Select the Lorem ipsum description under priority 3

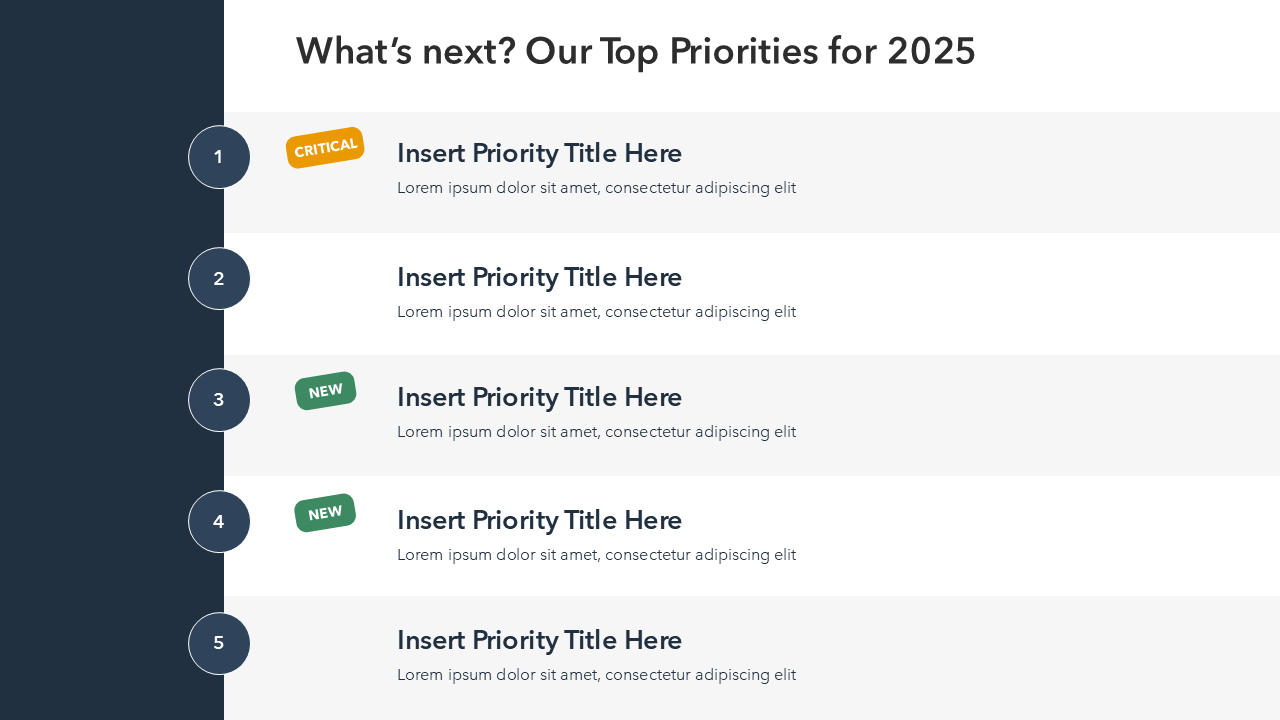point(596,432)
